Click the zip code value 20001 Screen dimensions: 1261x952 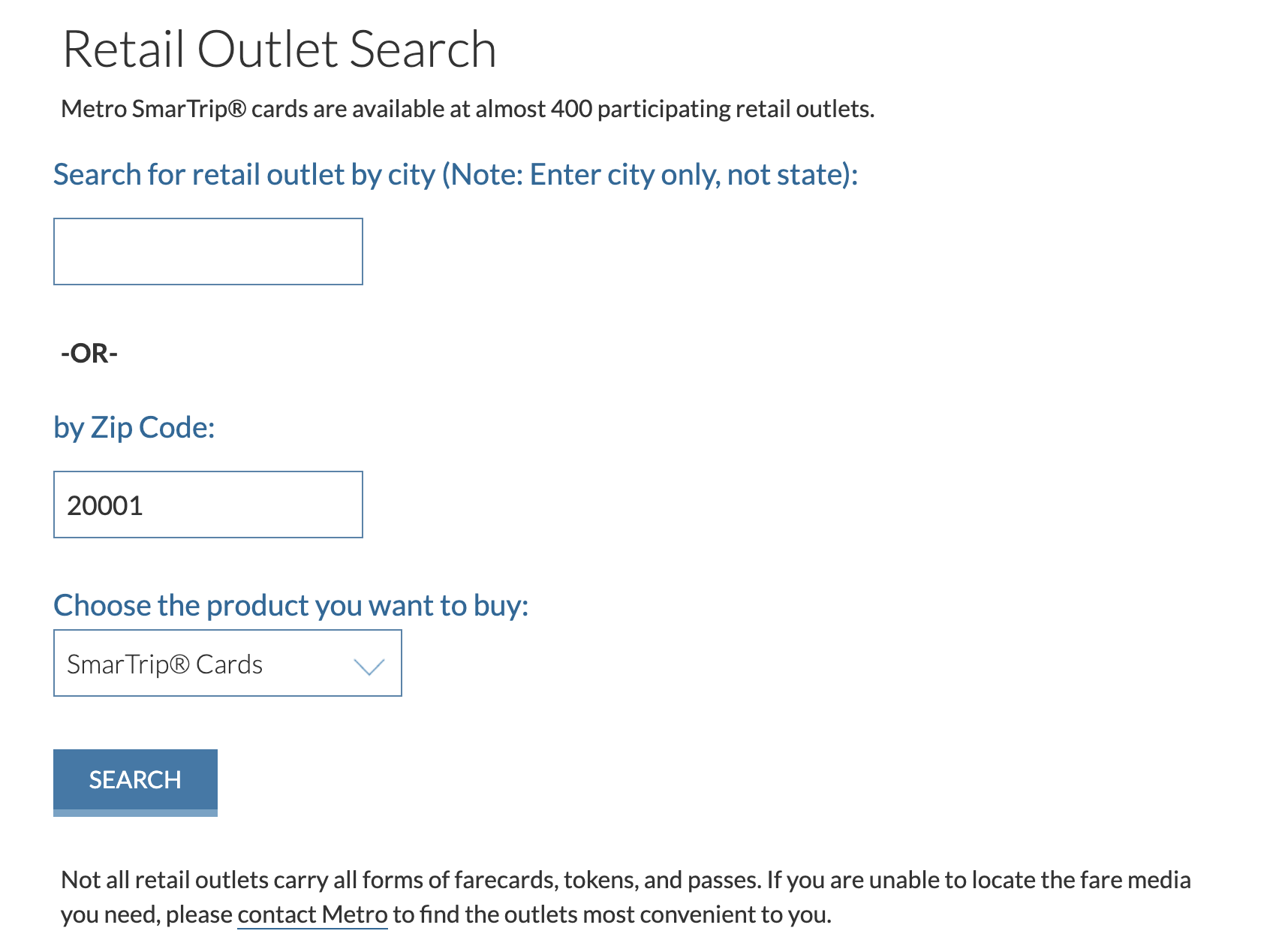coord(105,505)
